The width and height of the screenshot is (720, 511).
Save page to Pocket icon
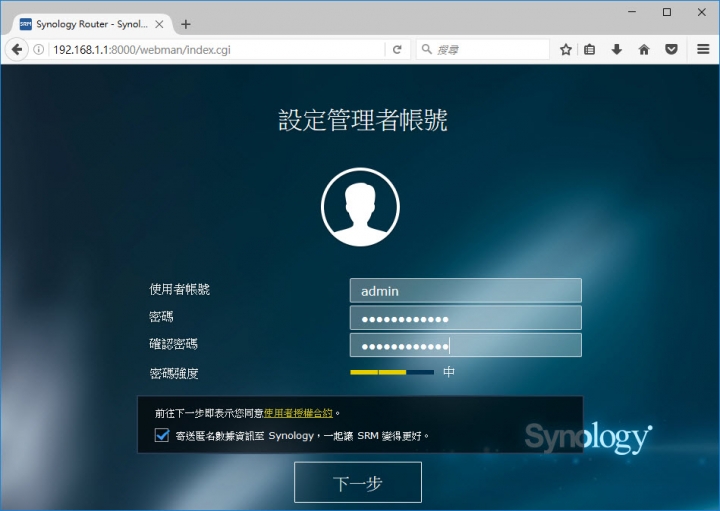[x=671, y=49]
